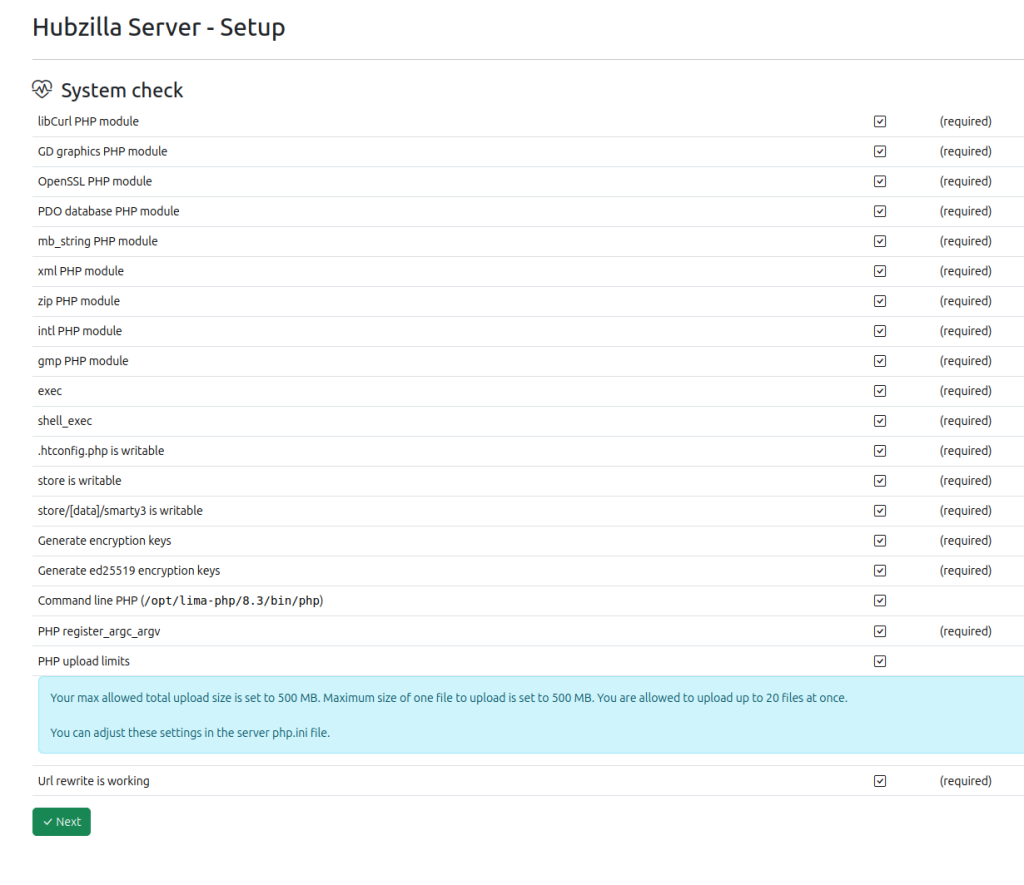Screen dimensions: 1024x885
Task: Click the .htconfig.php is writable checkmark
Action: pos(880,451)
